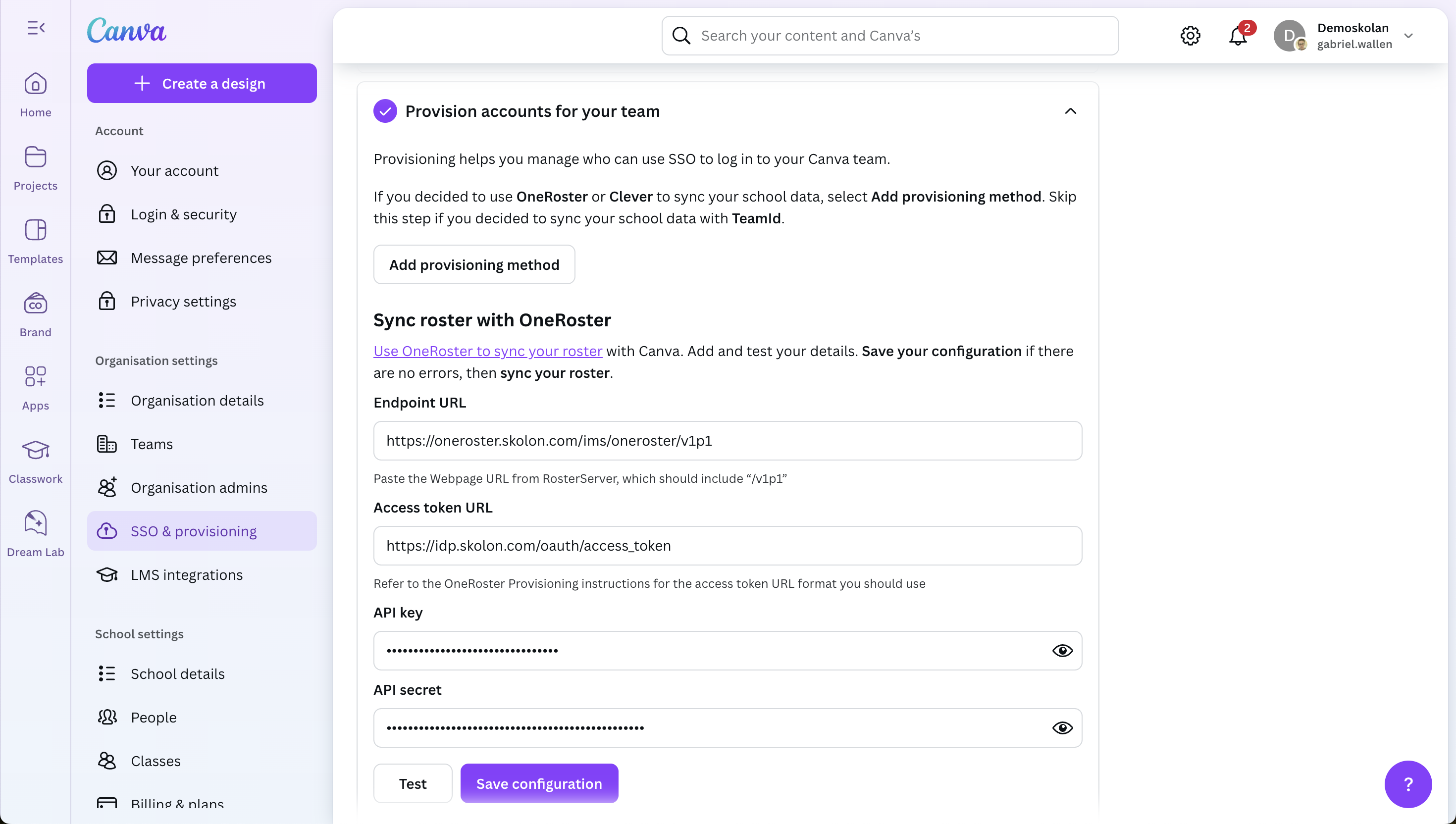Open Projects from the left rail
This screenshot has height=824, width=1456.
click(x=35, y=167)
